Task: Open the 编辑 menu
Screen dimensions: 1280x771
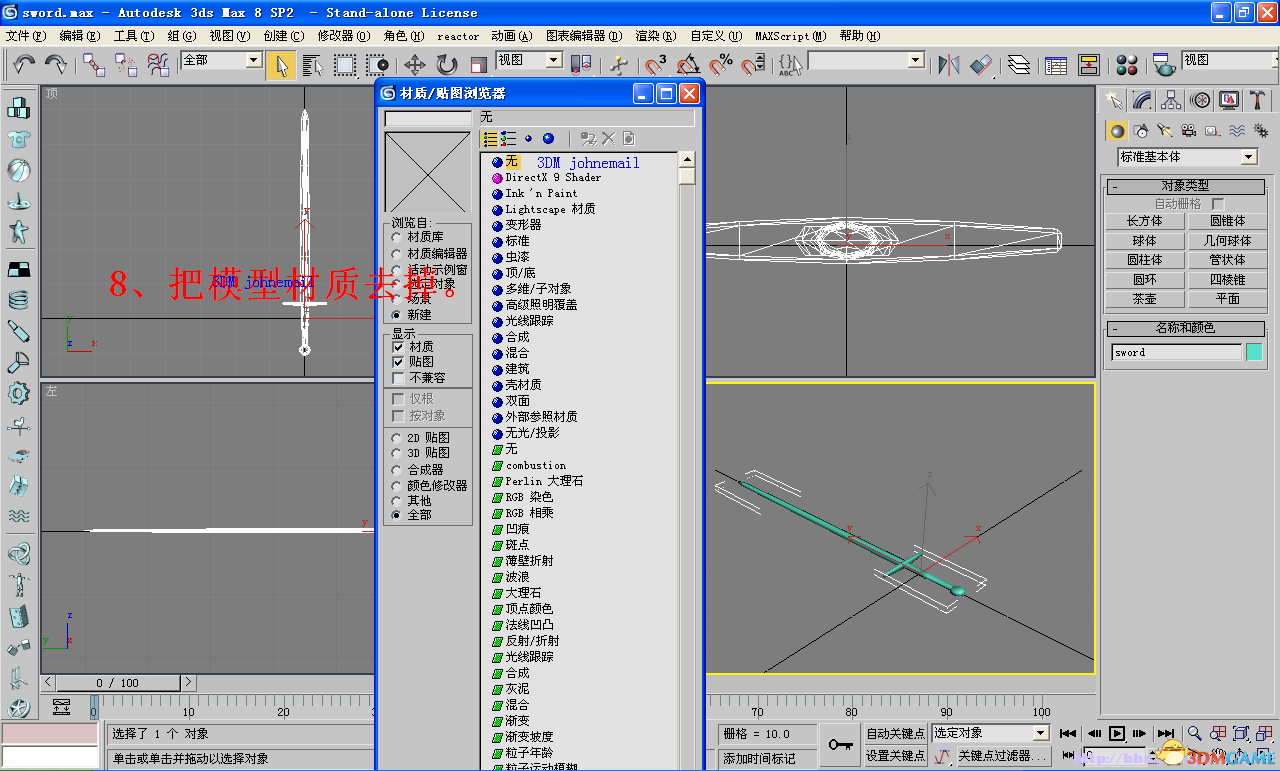Action: click(80, 35)
